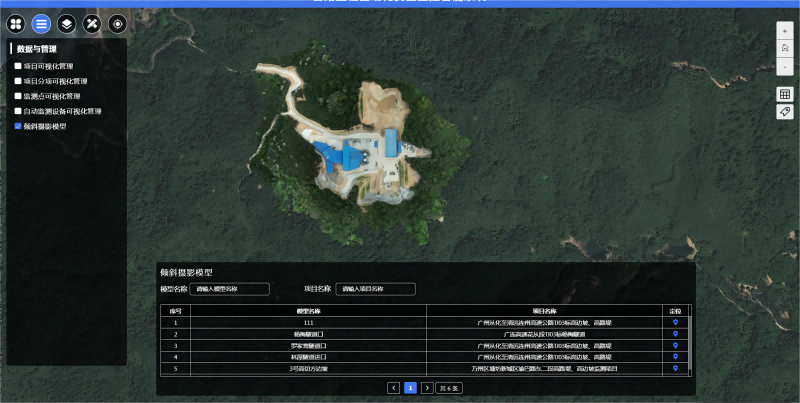Click the target locate icon
This screenshot has height=403, width=800.
pos(117,23)
